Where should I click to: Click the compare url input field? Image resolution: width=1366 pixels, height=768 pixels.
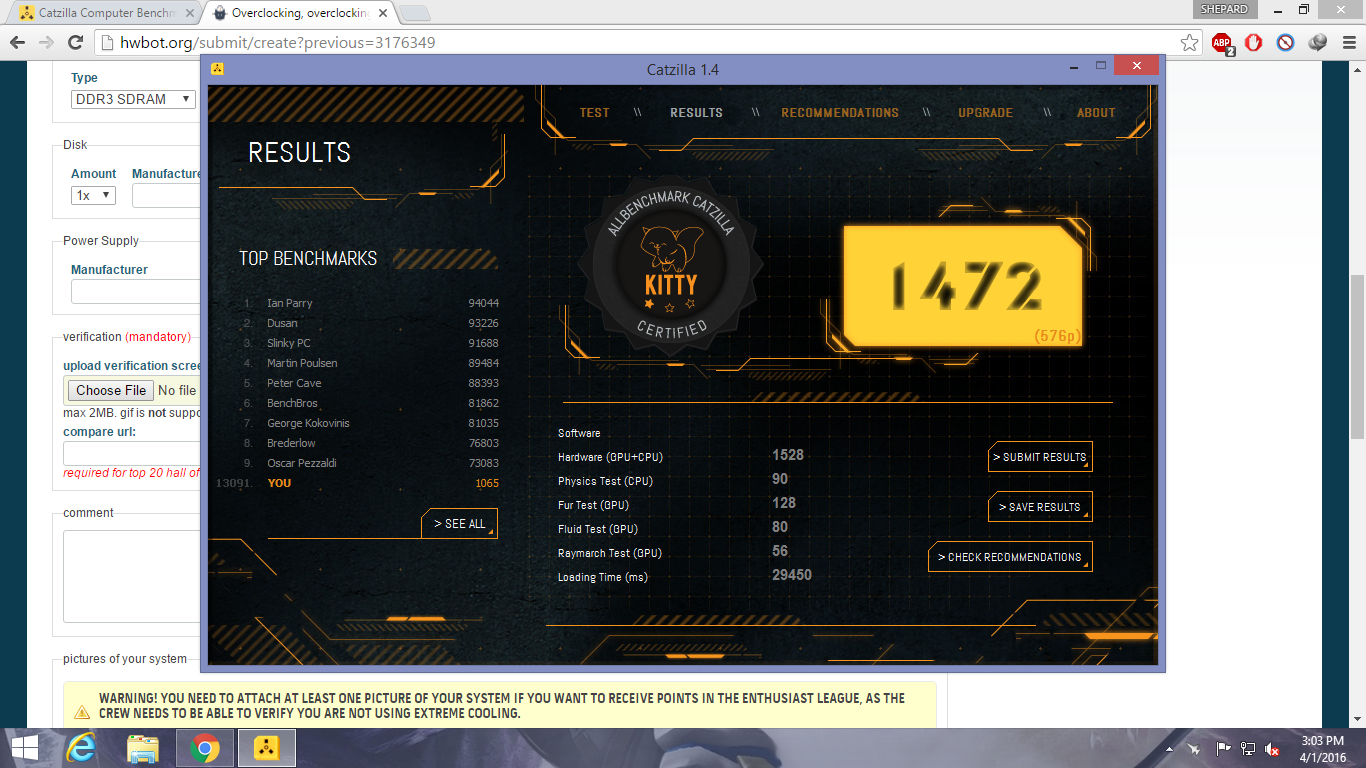point(132,454)
